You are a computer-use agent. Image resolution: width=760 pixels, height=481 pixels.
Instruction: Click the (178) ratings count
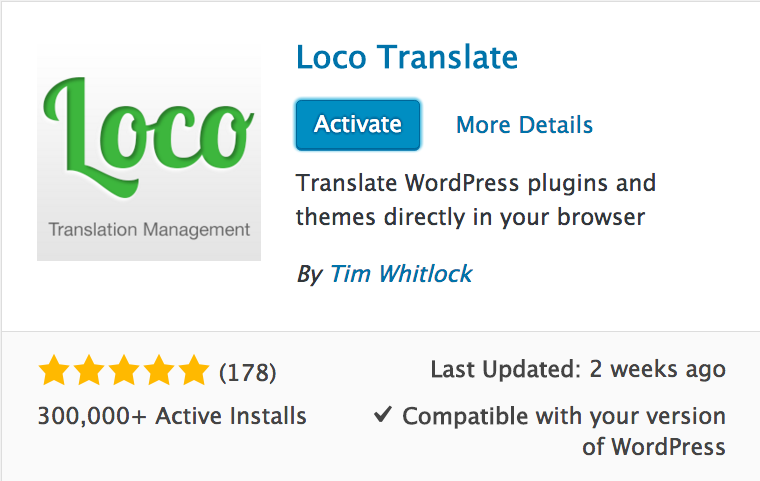[247, 373]
